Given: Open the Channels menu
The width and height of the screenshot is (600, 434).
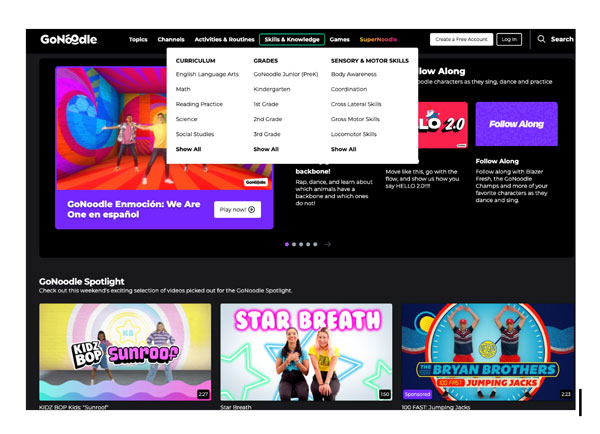Looking at the screenshot, I should click(x=171, y=39).
